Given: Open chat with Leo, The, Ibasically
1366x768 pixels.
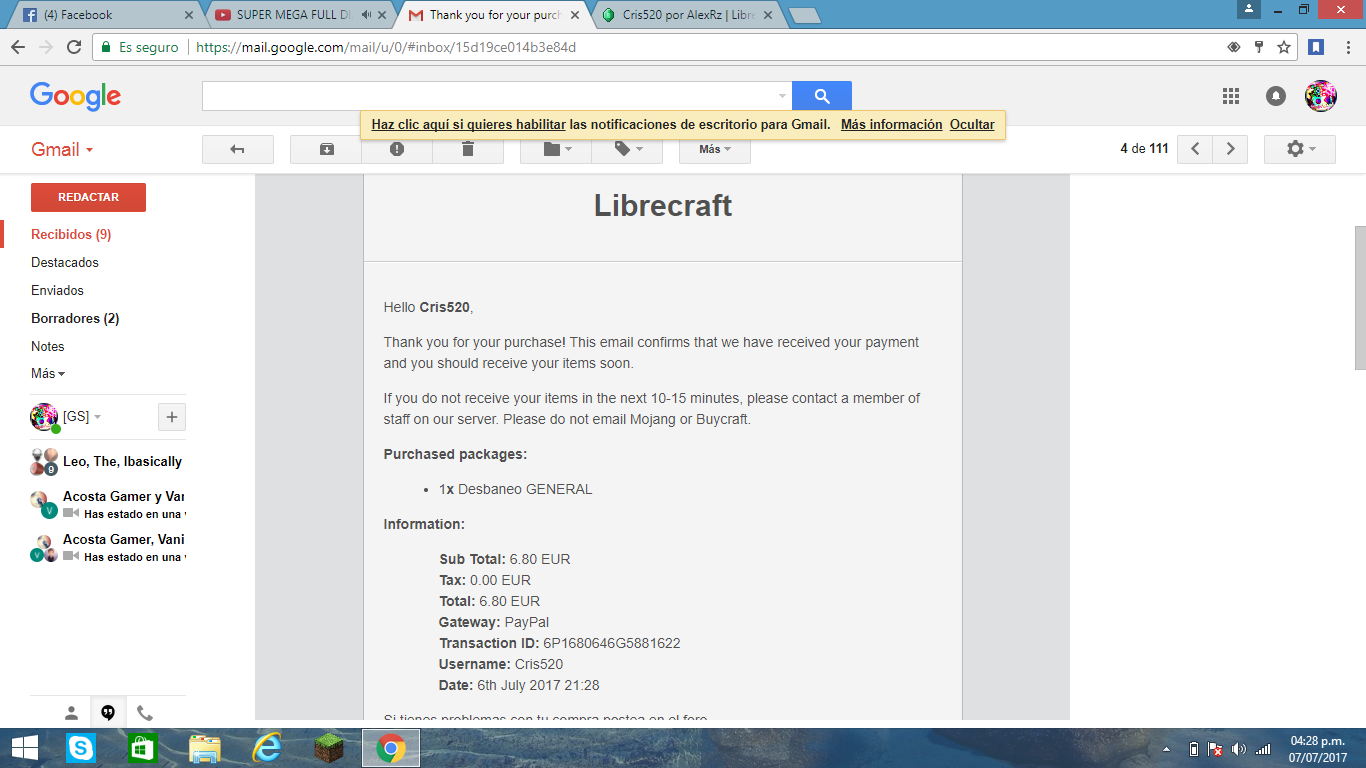Looking at the screenshot, I should pos(108,461).
